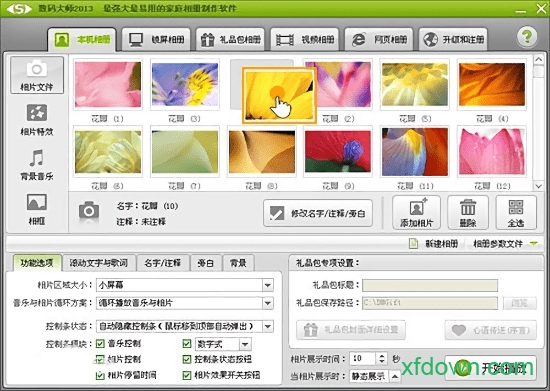The height and width of the screenshot is (391, 550).
Task: Open the 本机相册 tab
Action: 82,40
